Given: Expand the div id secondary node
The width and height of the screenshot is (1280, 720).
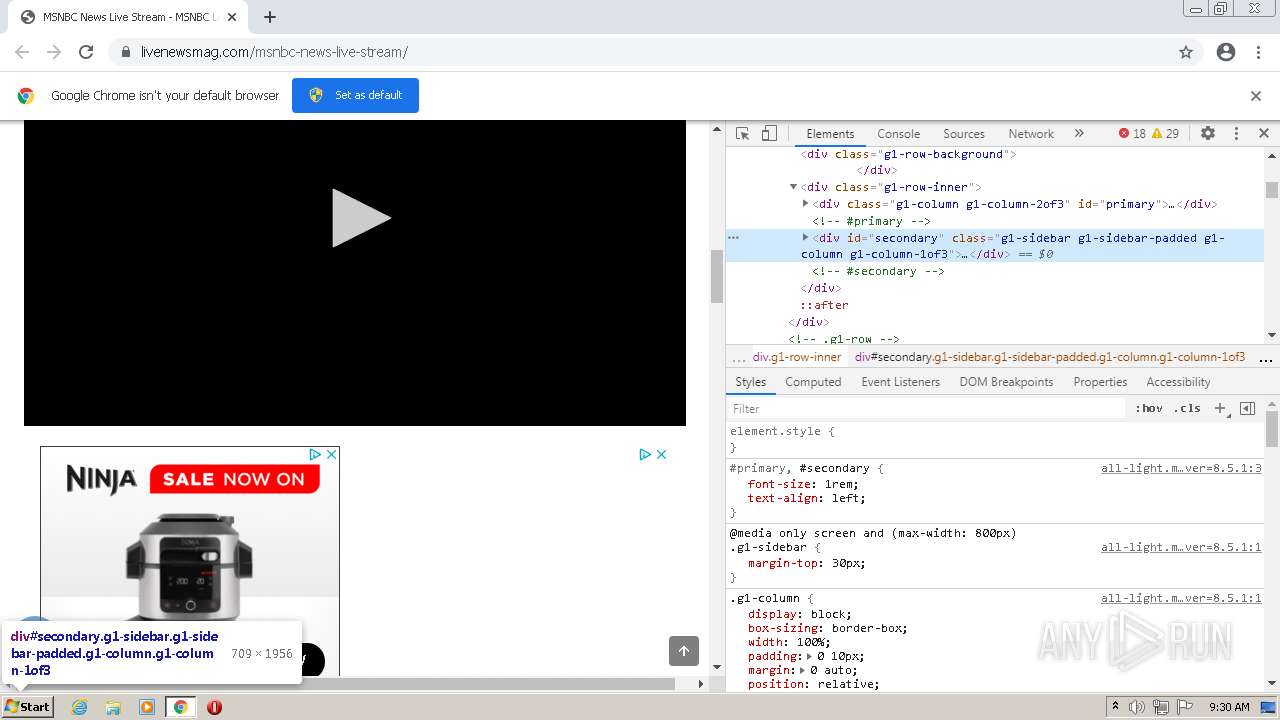Looking at the screenshot, I should tap(805, 238).
